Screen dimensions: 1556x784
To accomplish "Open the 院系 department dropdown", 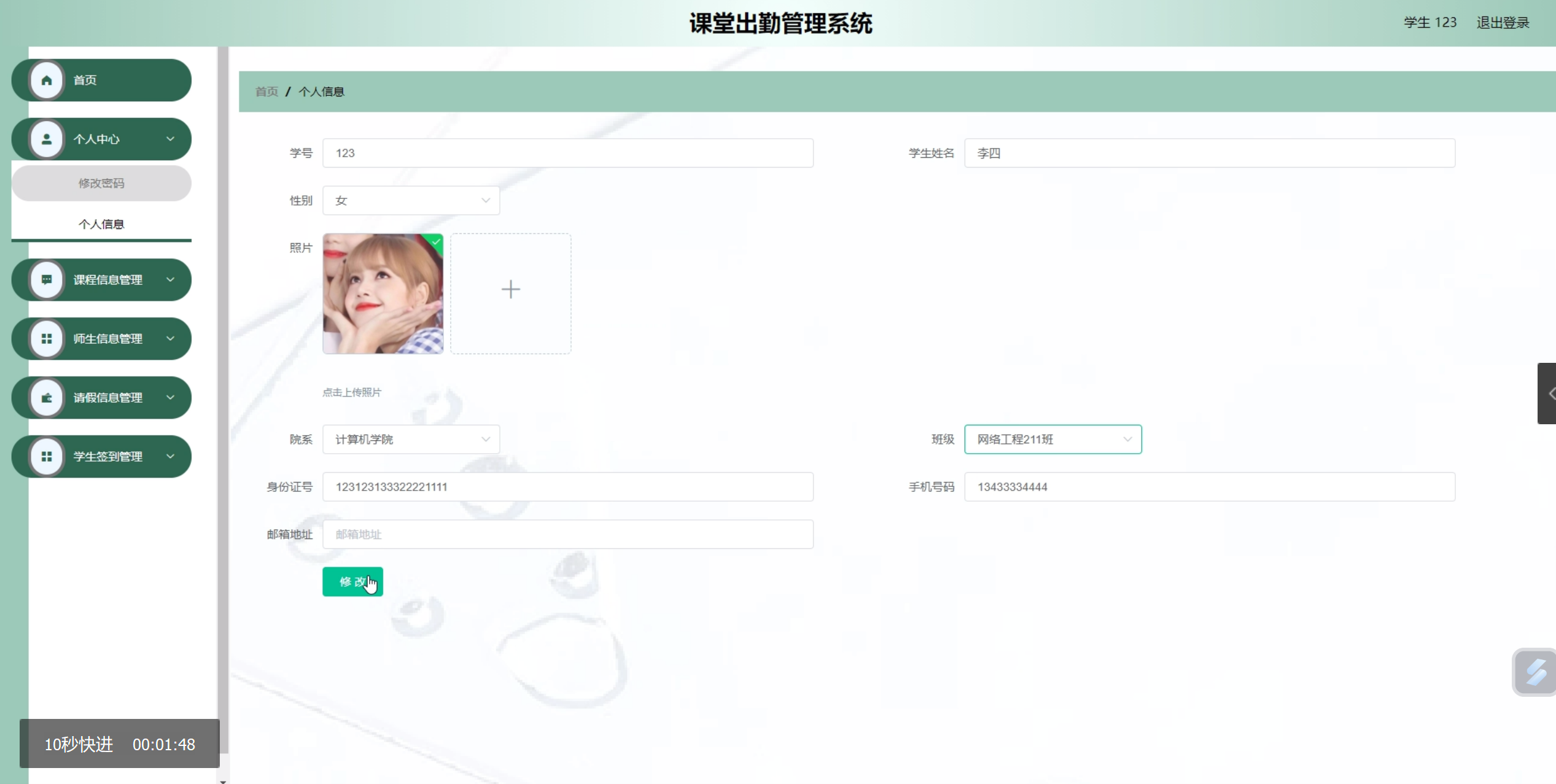I will pos(410,439).
